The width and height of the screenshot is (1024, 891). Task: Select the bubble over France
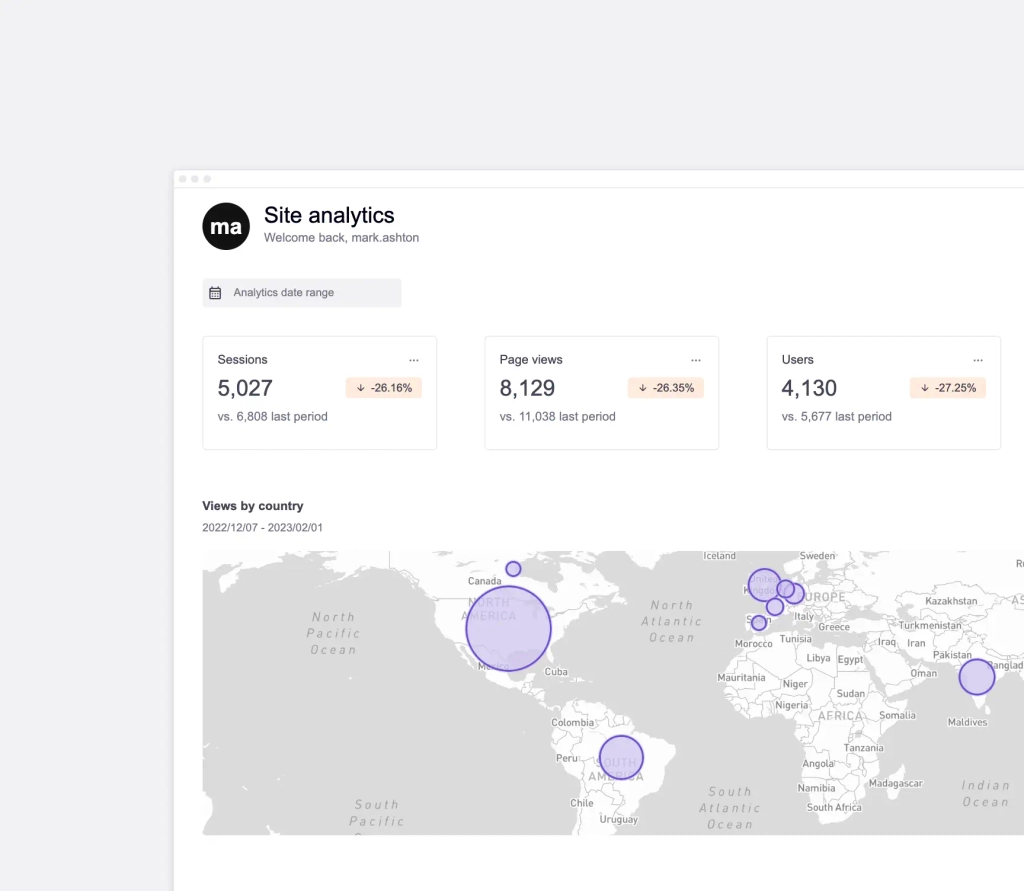point(775,607)
